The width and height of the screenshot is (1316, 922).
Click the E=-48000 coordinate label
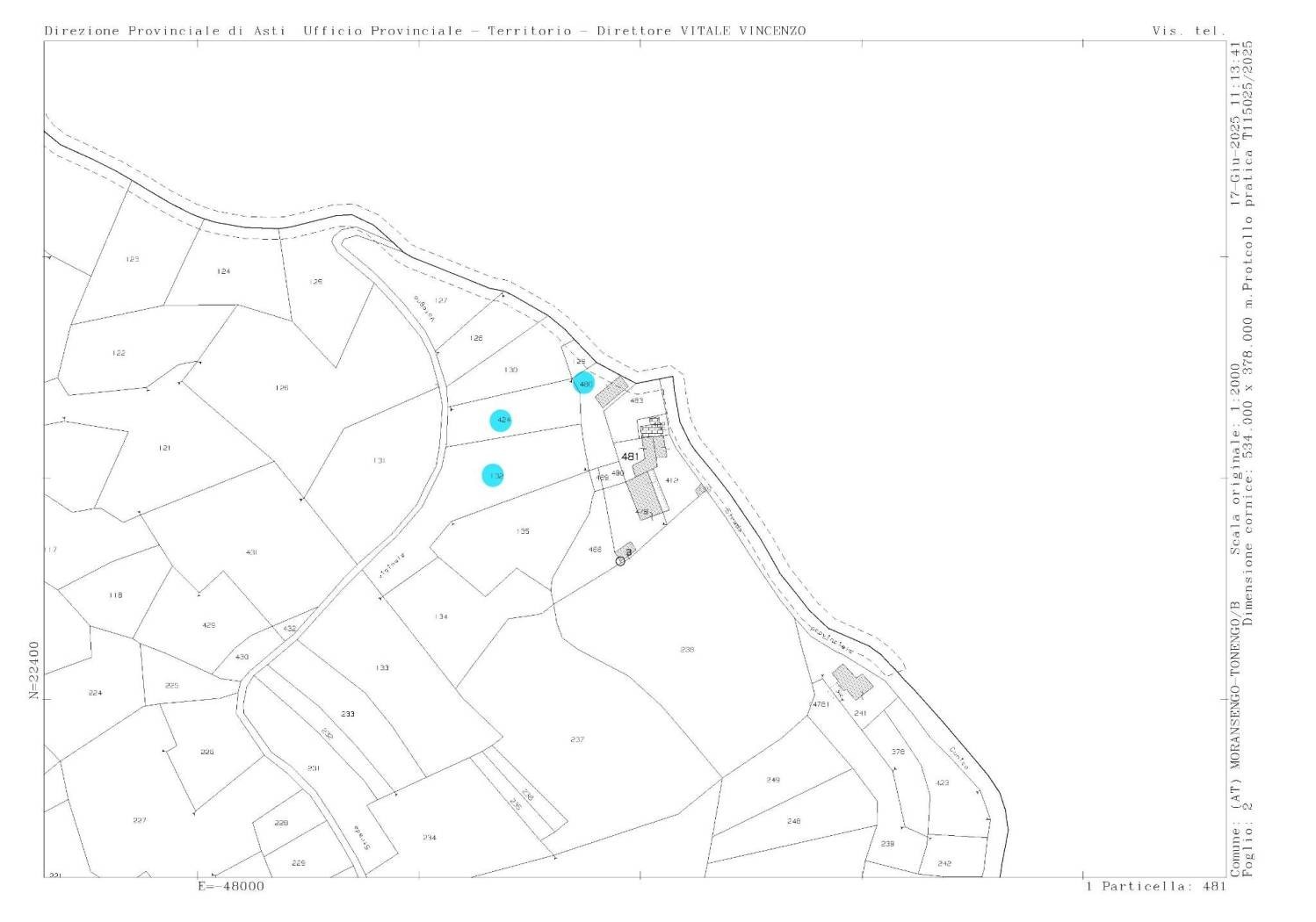(x=230, y=886)
